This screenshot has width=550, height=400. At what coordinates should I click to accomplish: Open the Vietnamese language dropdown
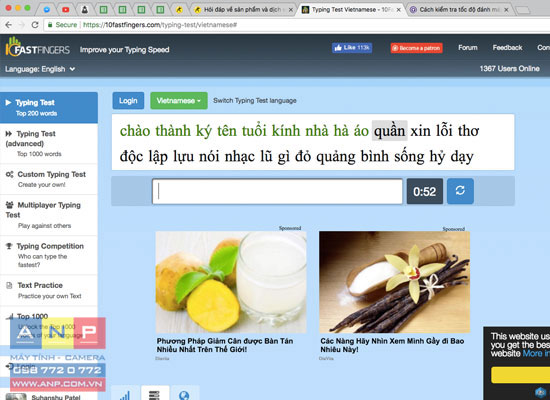coord(179,101)
